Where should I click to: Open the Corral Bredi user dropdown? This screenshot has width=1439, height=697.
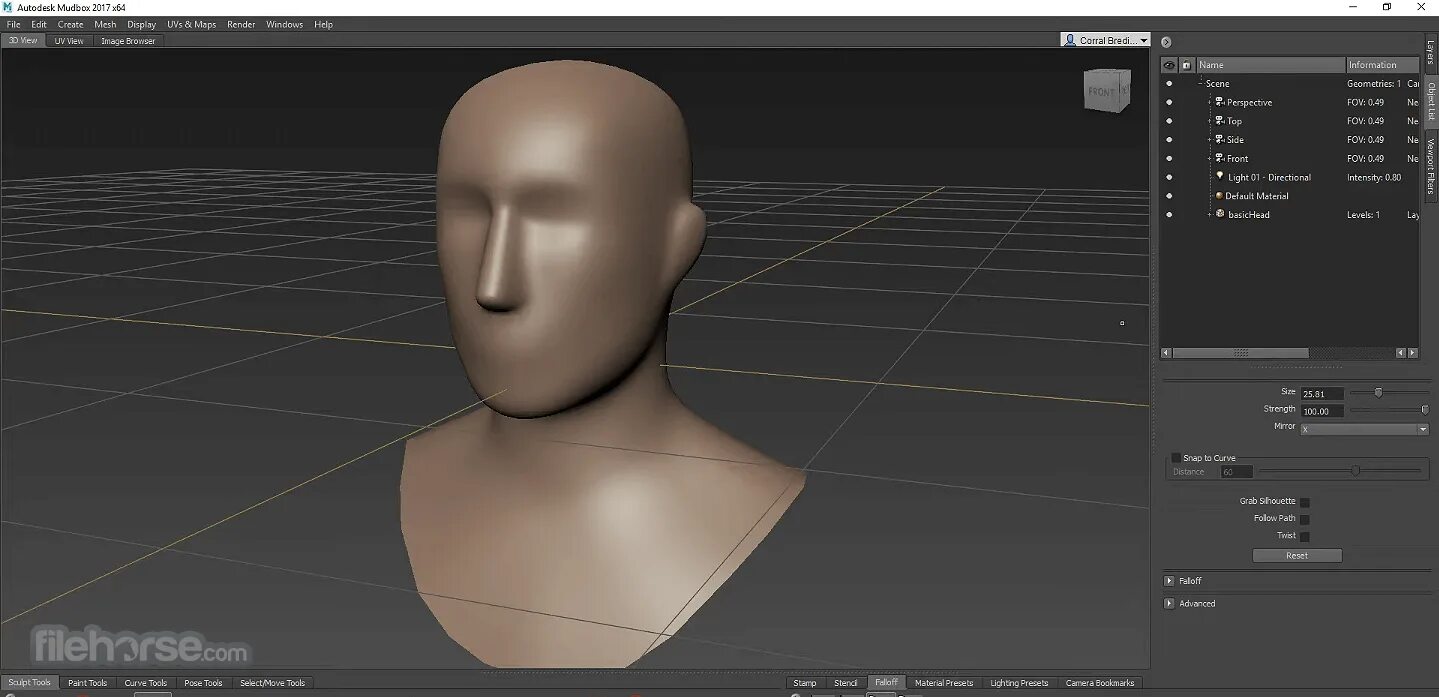[x=1105, y=40]
